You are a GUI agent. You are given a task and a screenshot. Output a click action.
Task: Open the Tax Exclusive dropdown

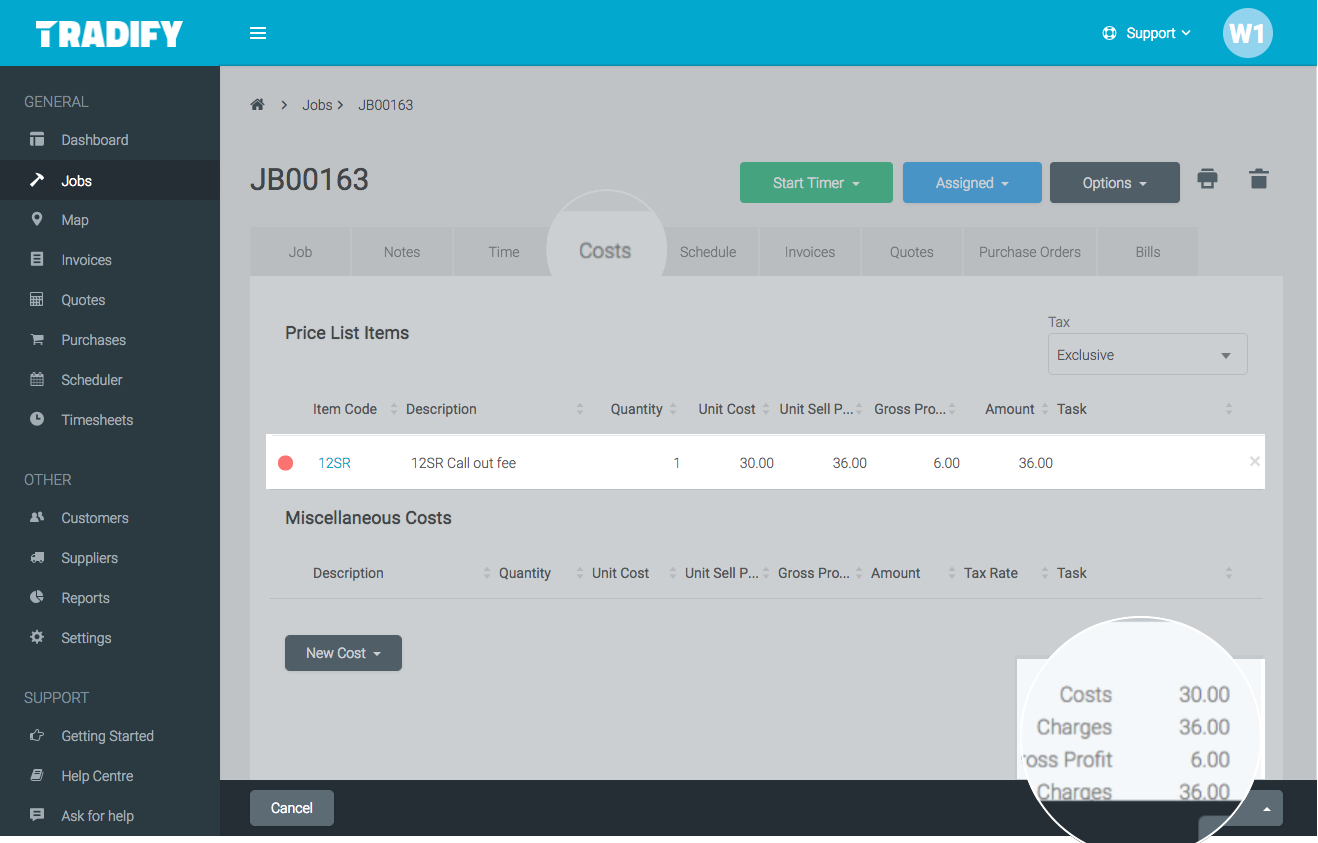click(1147, 354)
